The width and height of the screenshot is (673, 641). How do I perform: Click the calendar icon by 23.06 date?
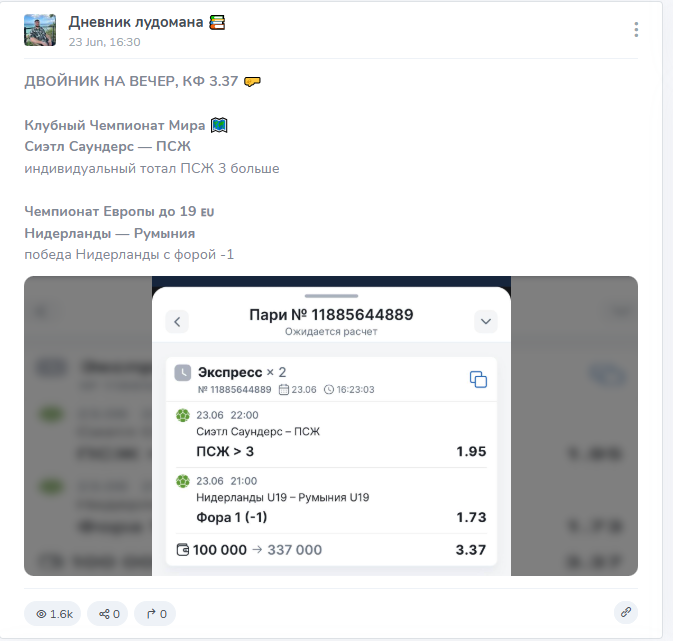[284, 389]
